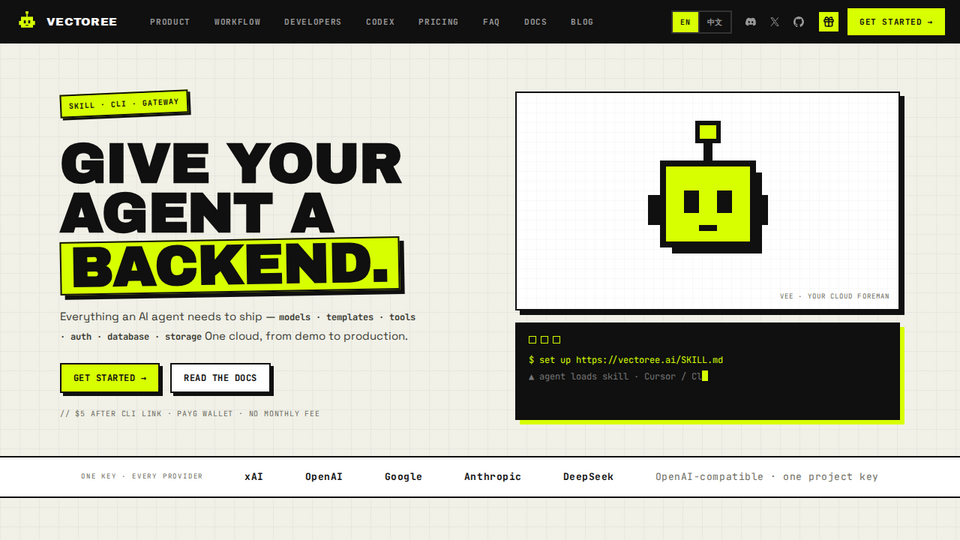Open the GitHub icon link
This screenshot has width=960, height=540.
click(x=798, y=21)
